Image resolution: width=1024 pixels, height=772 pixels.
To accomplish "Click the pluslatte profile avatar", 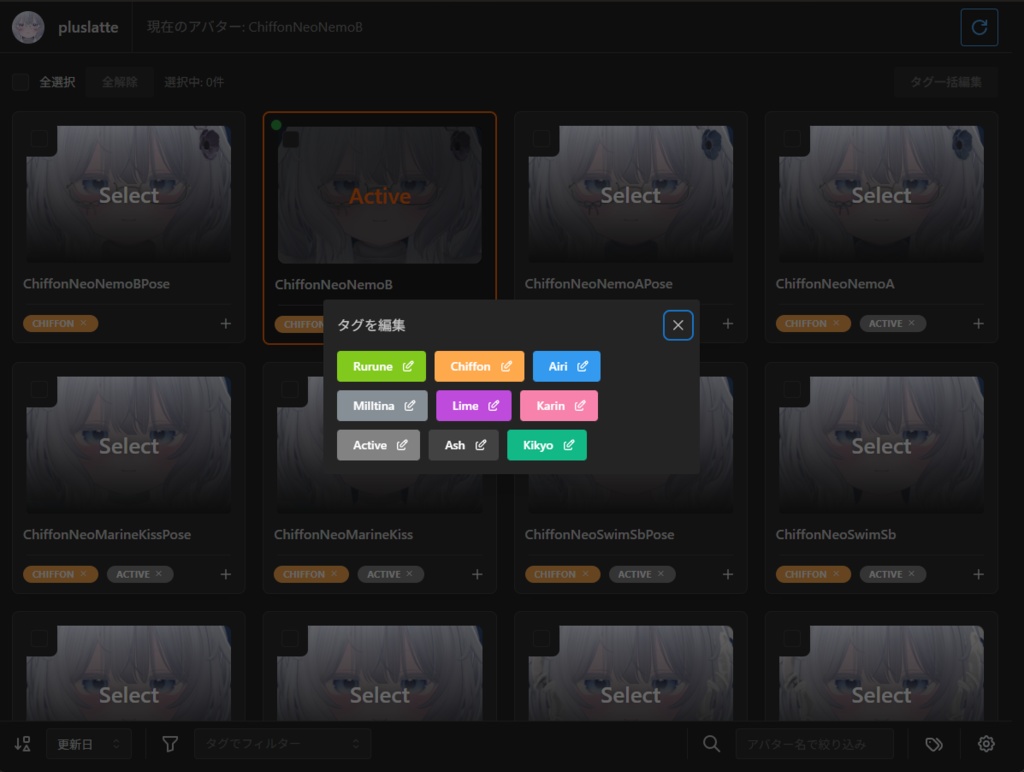I will coord(29,27).
